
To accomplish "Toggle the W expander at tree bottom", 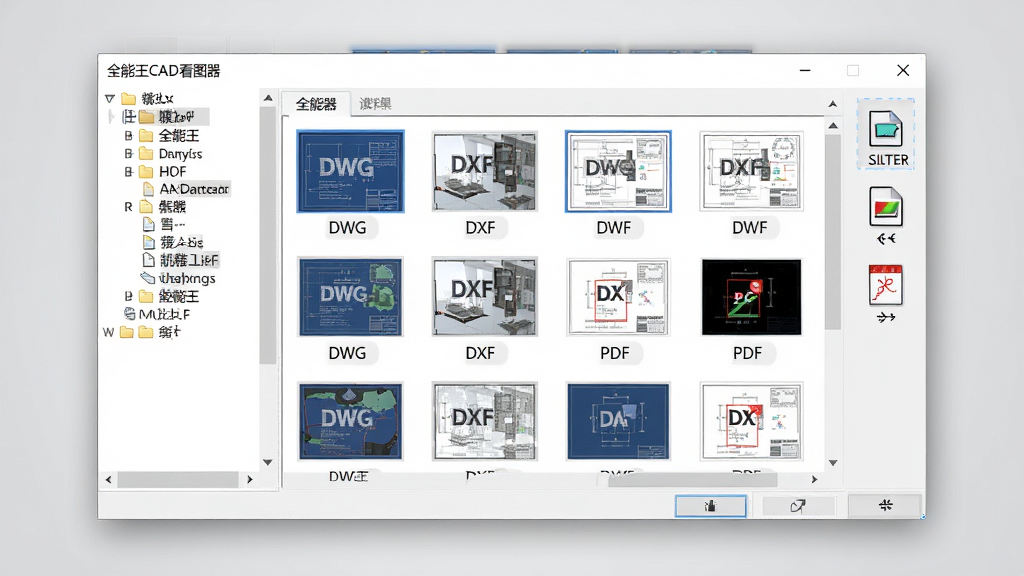I will click(x=108, y=332).
